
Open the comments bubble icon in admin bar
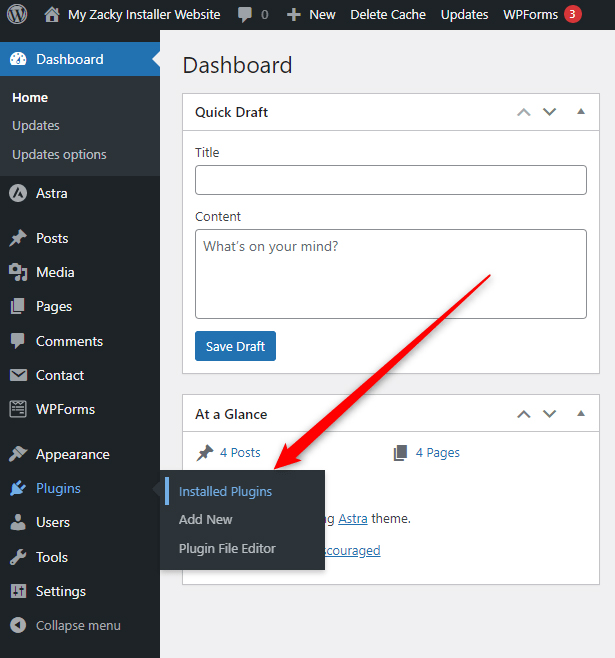point(245,15)
